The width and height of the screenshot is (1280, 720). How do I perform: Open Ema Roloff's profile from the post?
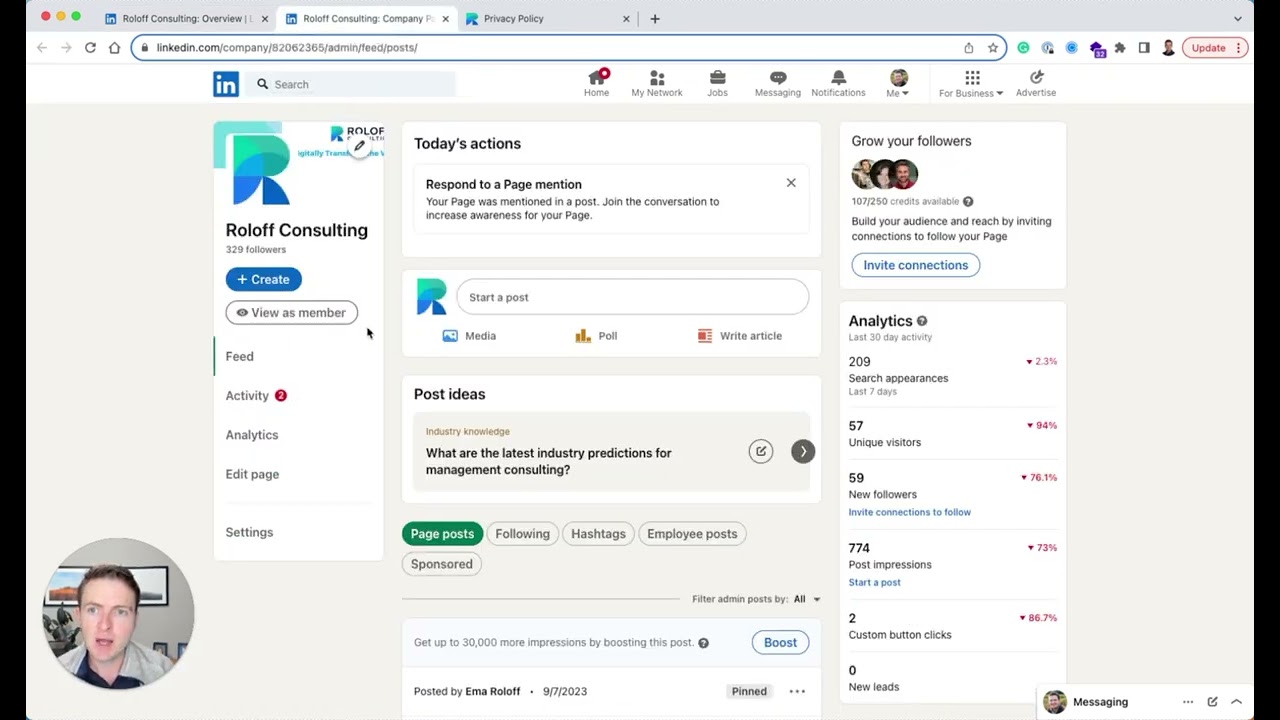493,691
